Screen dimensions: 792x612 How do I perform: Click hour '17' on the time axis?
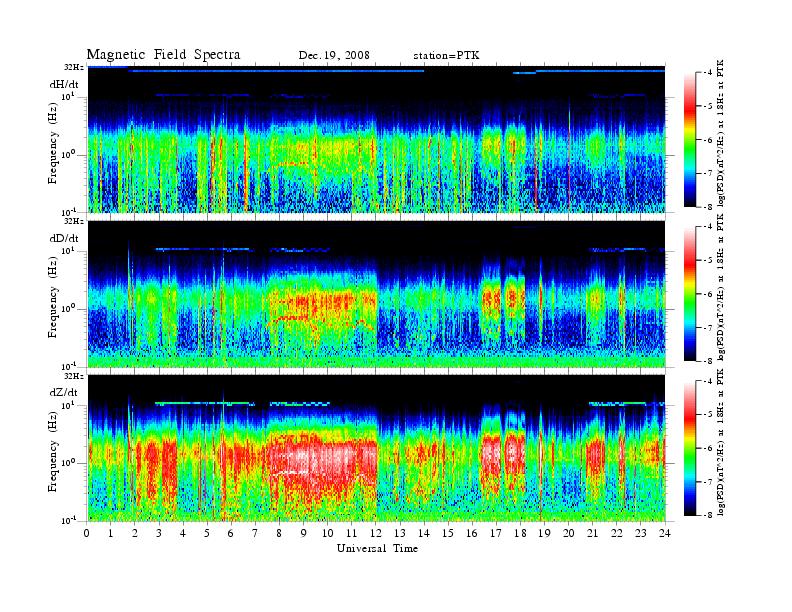496,533
